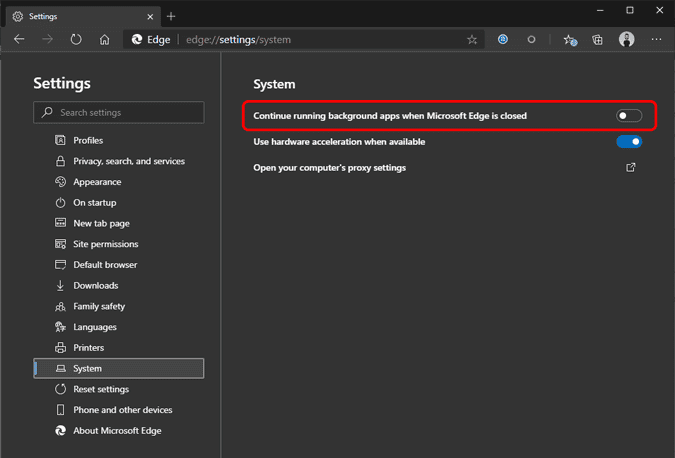Viewport: 675px width, 458px height.
Task: Open the blue globe extension icon
Action: pyautogui.click(x=502, y=39)
